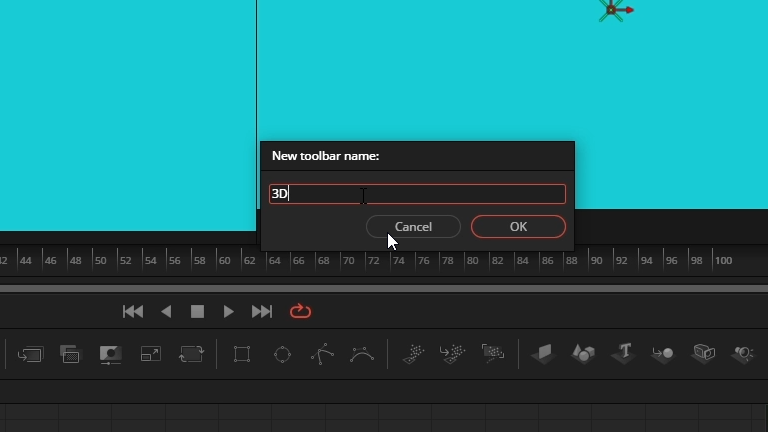Screen dimensions: 768x432
Task: Choose the Polygon mask tool
Action: coord(322,354)
